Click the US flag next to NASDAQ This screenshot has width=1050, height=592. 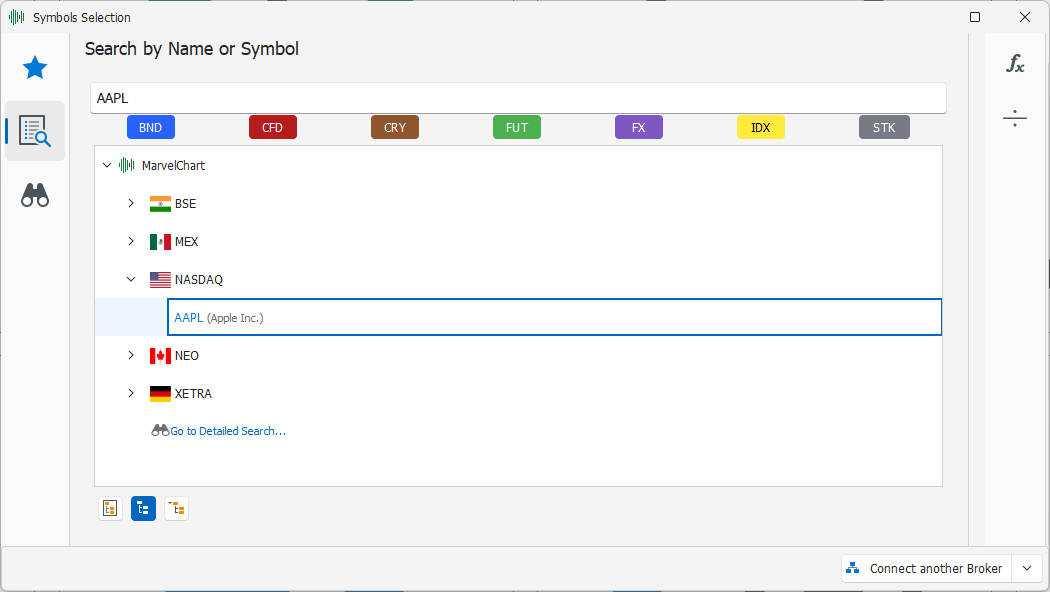pos(160,280)
